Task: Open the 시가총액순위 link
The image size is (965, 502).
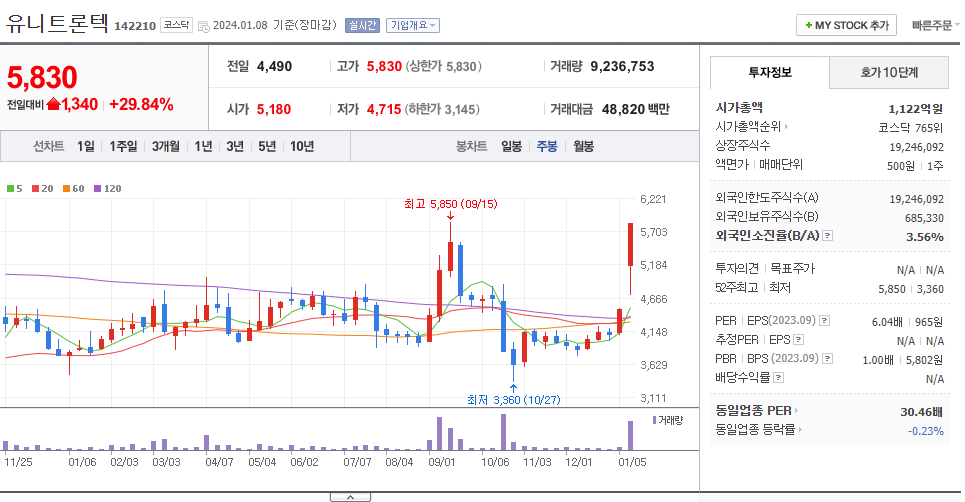Action: click(x=751, y=127)
